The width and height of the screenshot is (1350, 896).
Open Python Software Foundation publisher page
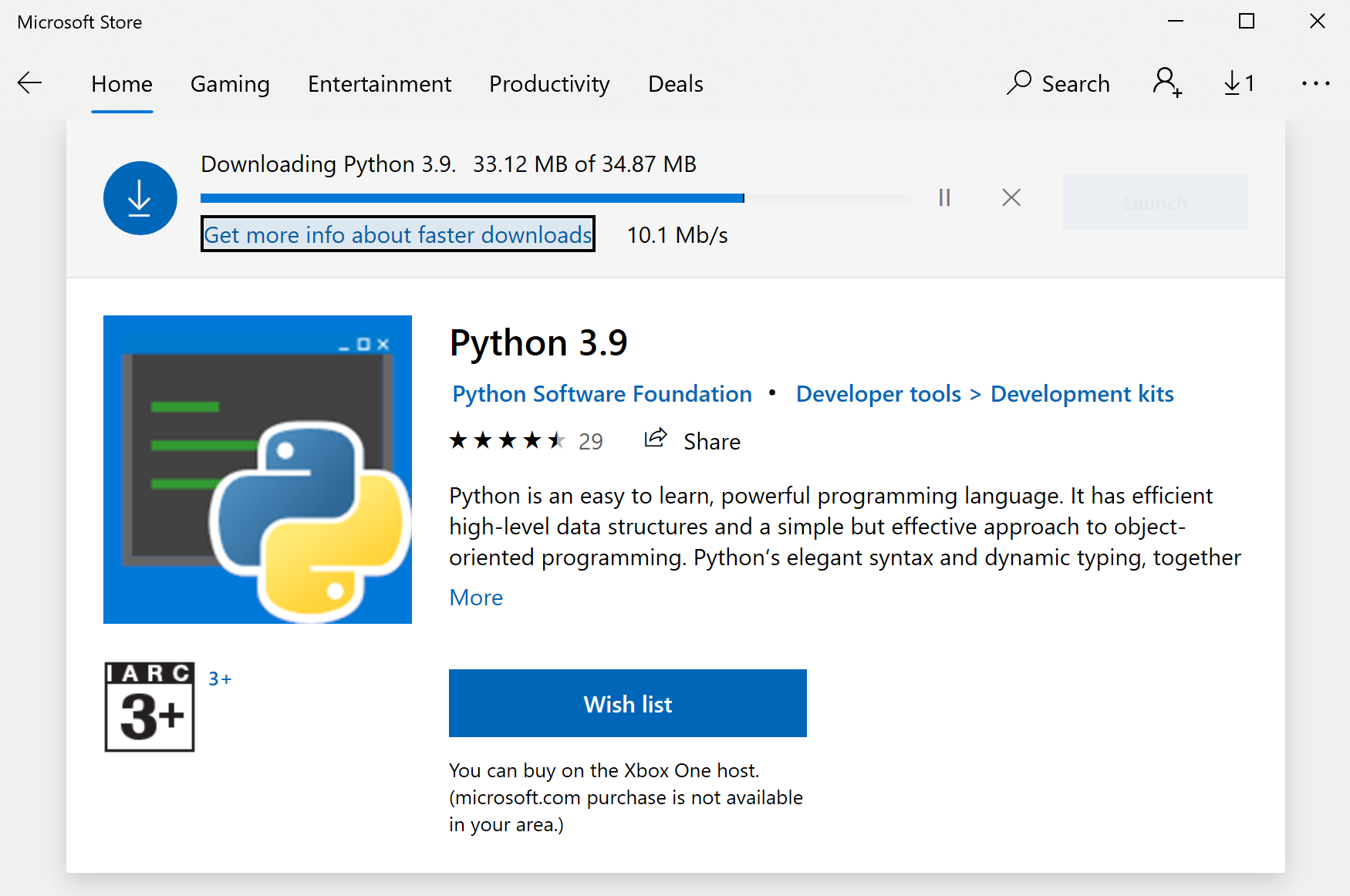[602, 394]
